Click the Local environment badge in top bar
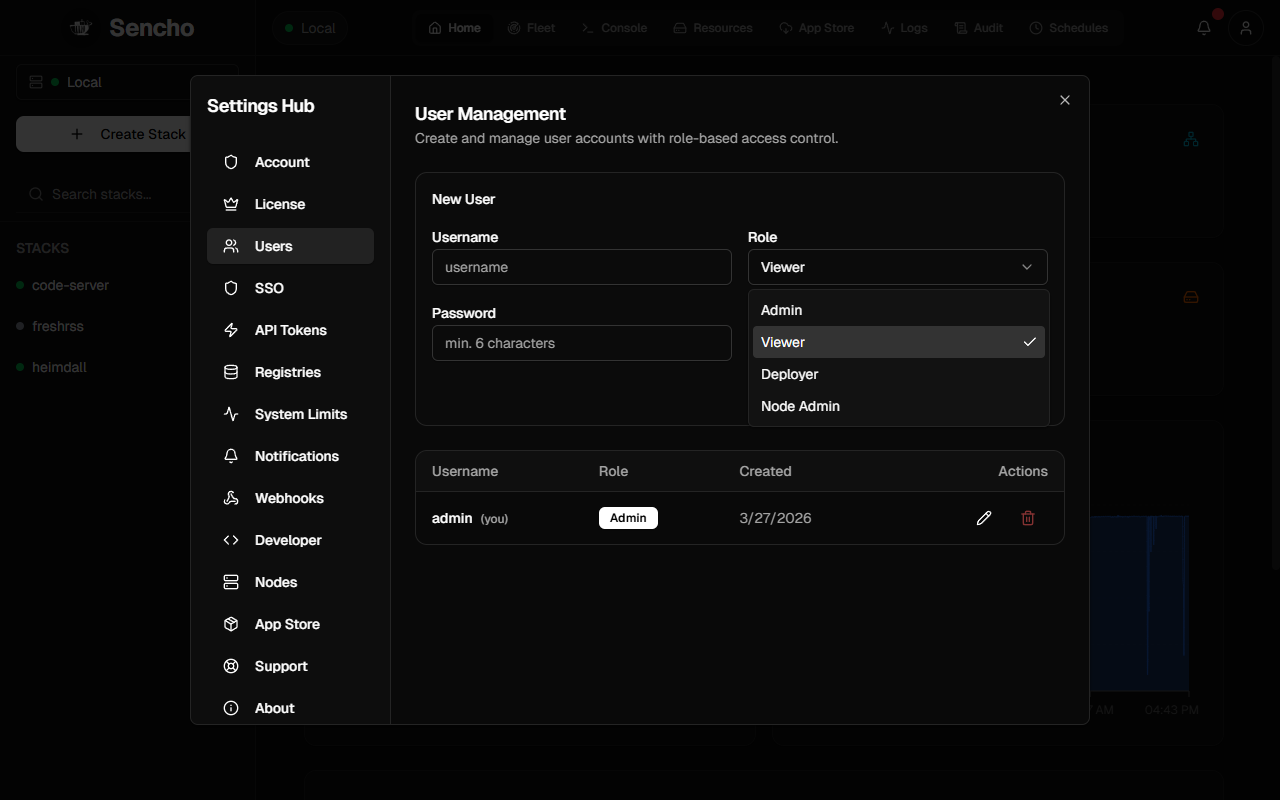 pos(310,28)
